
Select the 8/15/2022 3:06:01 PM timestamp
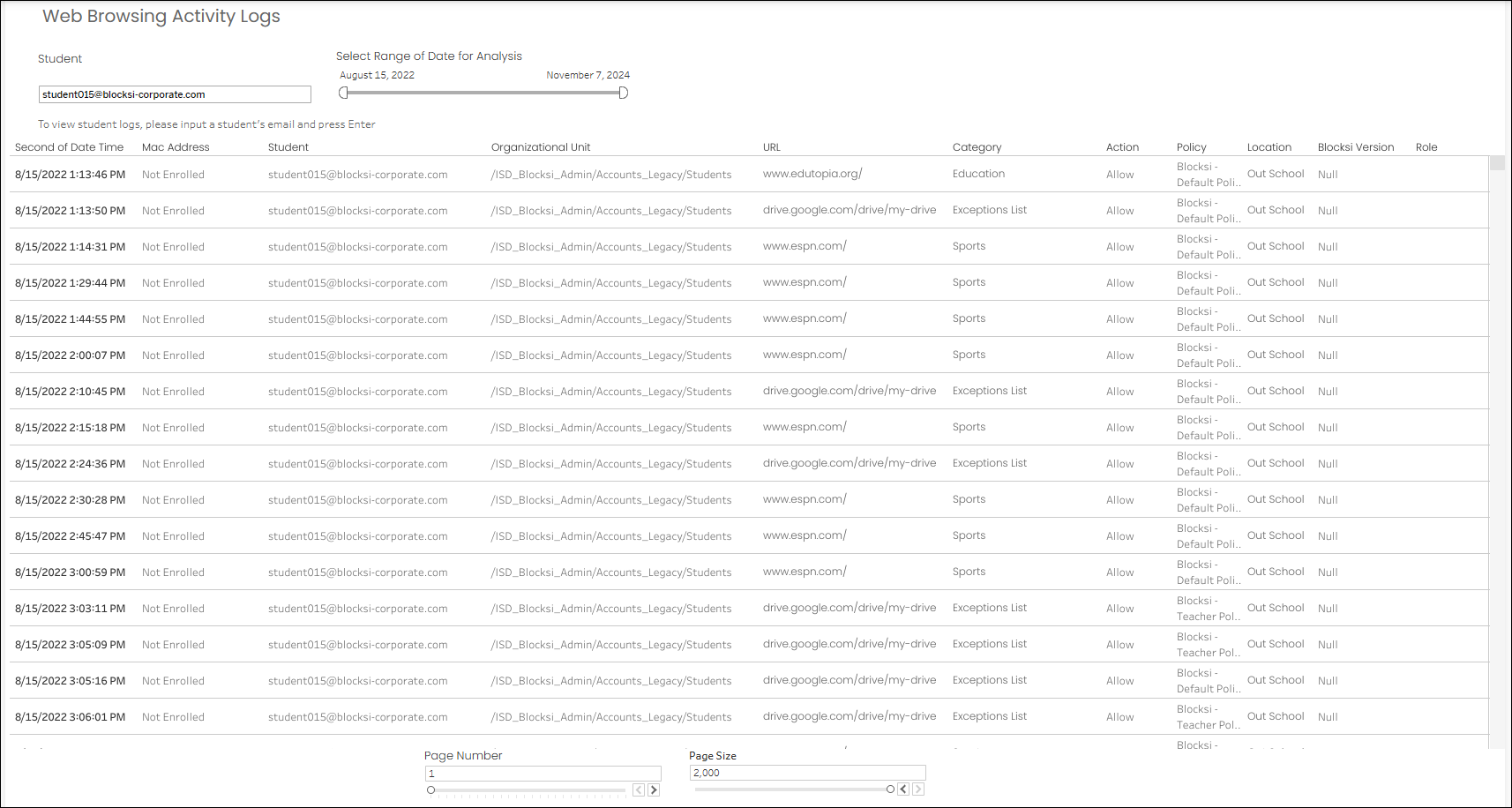tap(70, 717)
